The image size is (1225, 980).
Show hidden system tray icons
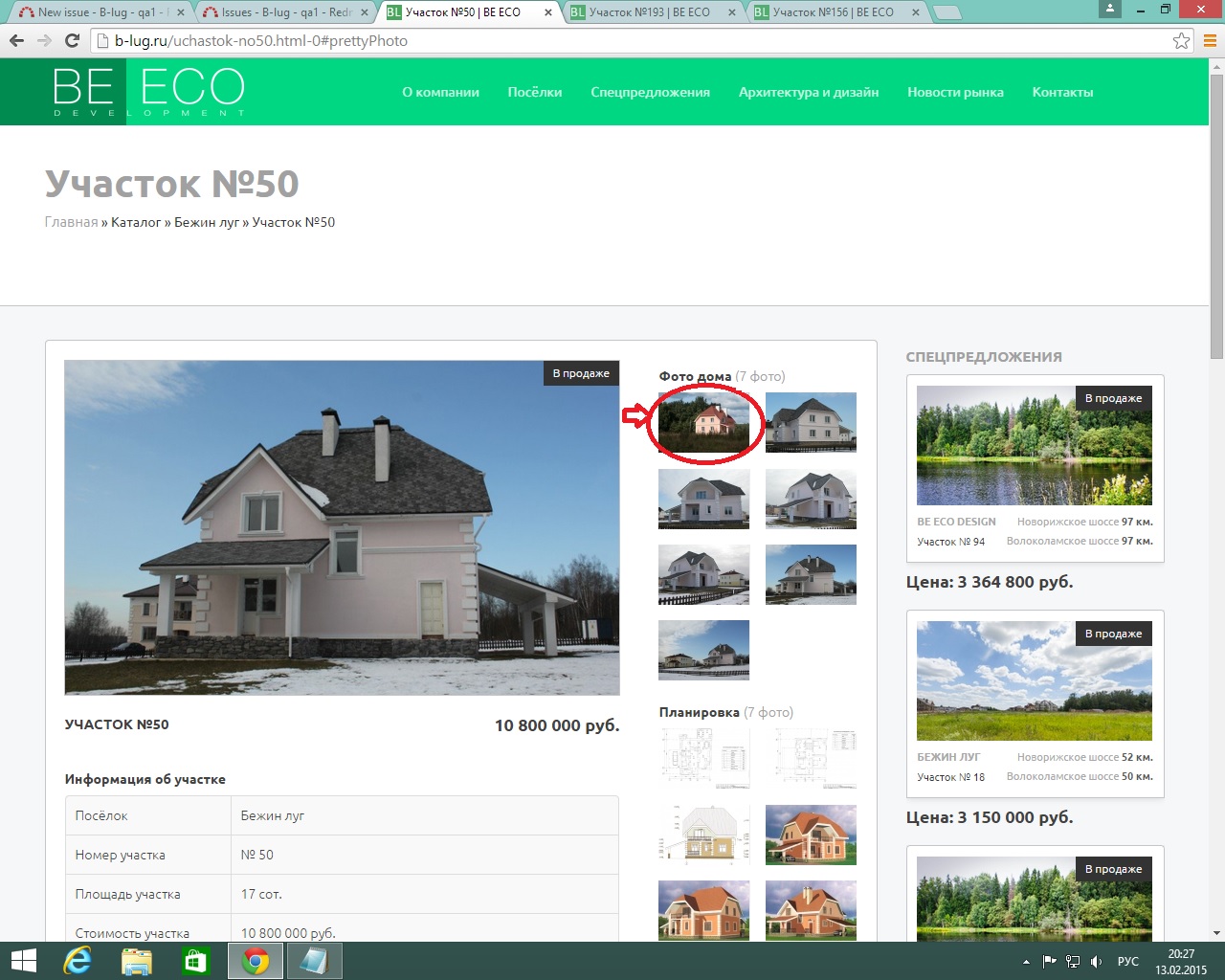(x=1026, y=961)
